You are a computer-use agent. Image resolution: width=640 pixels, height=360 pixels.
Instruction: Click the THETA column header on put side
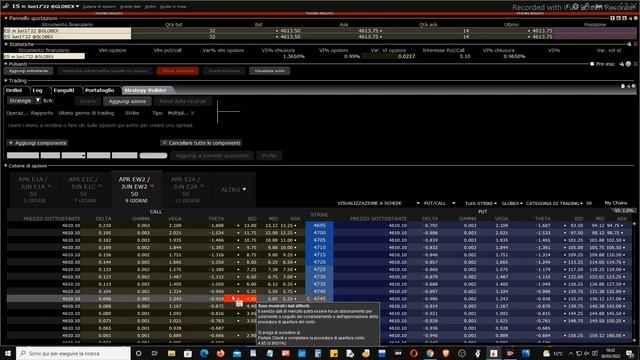tap(543, 219)
